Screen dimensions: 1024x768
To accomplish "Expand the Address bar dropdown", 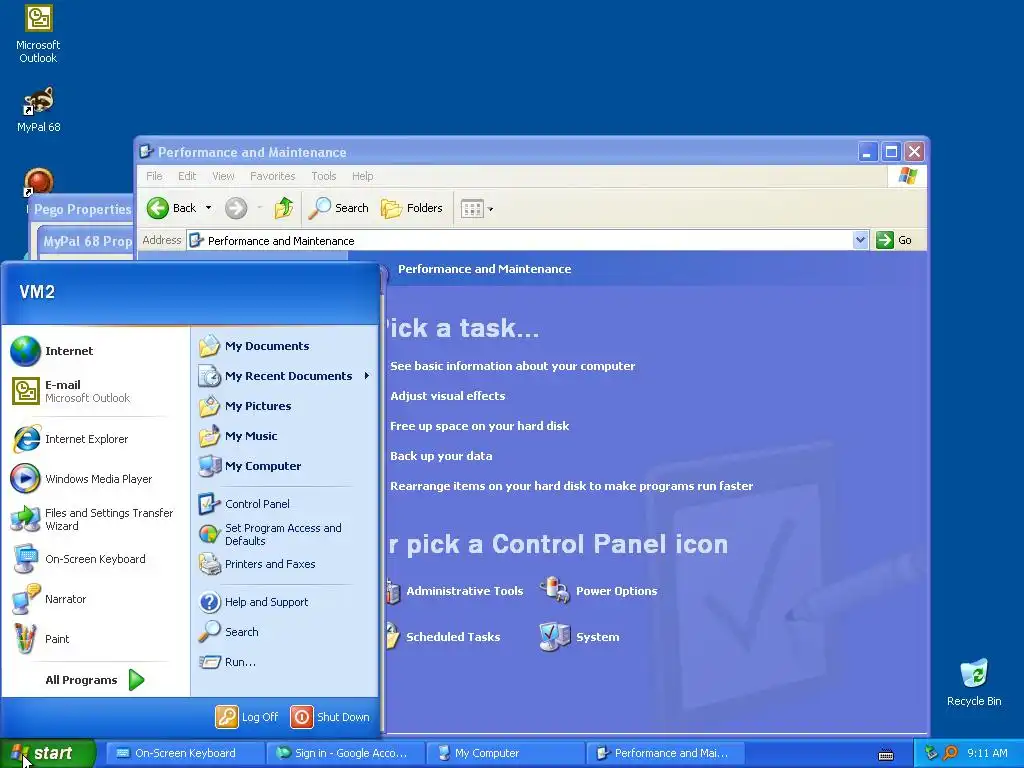I will click(860, 240).
